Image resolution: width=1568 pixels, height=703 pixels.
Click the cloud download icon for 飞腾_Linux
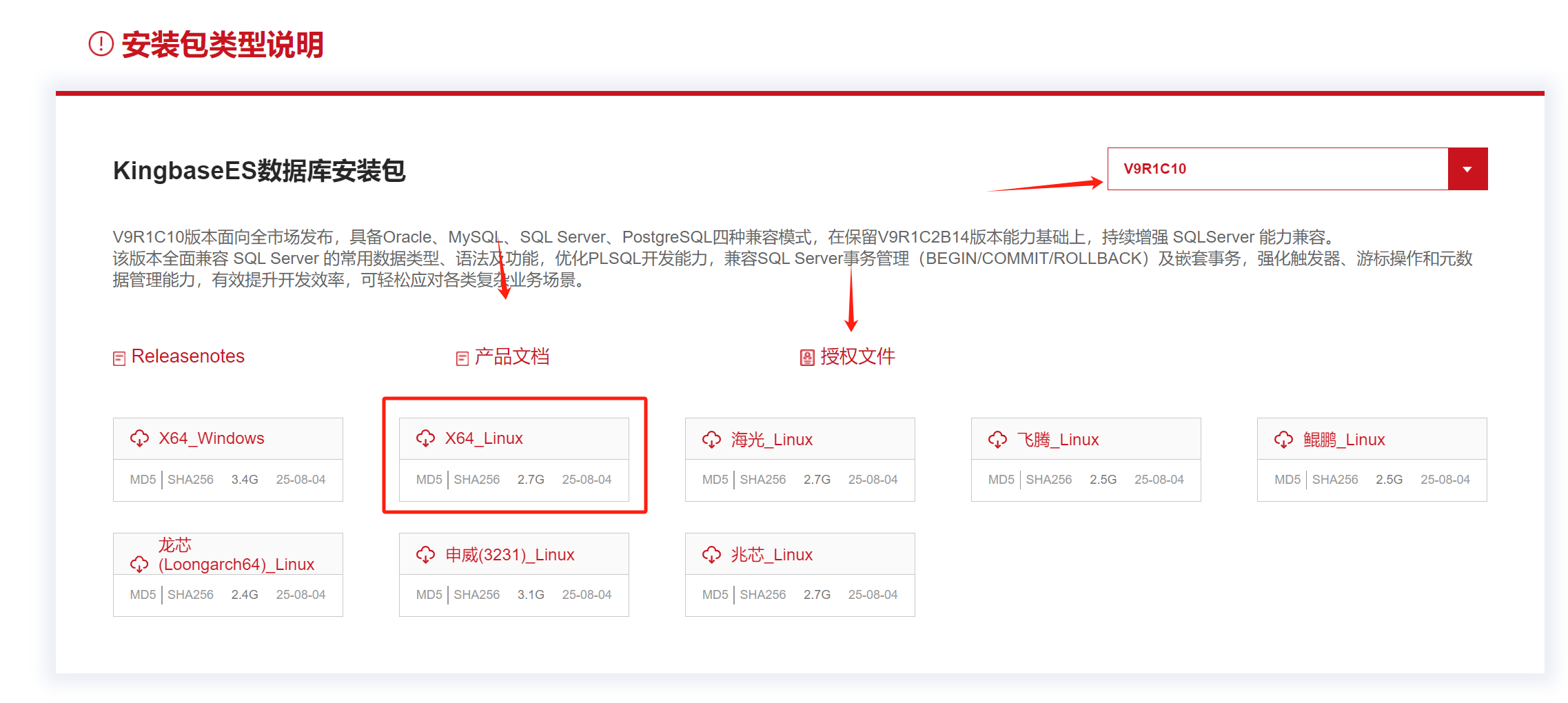pos(997,440)
